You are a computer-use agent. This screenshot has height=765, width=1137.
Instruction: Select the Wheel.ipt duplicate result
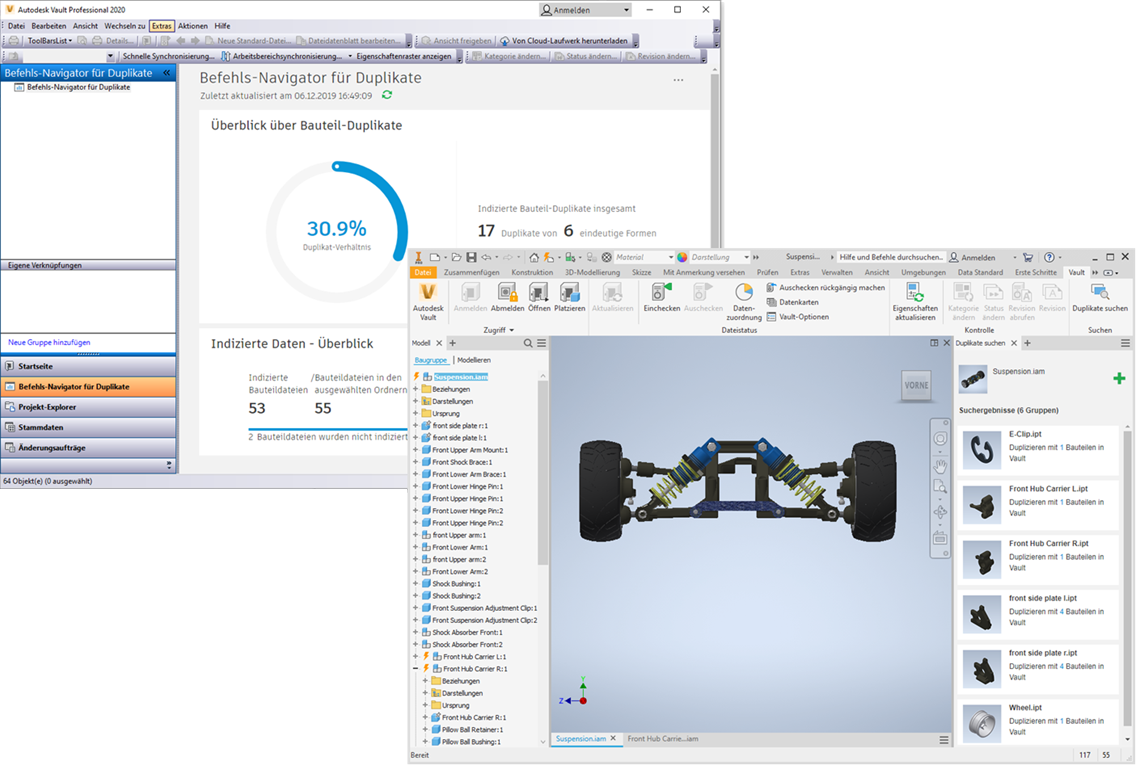1038,721
